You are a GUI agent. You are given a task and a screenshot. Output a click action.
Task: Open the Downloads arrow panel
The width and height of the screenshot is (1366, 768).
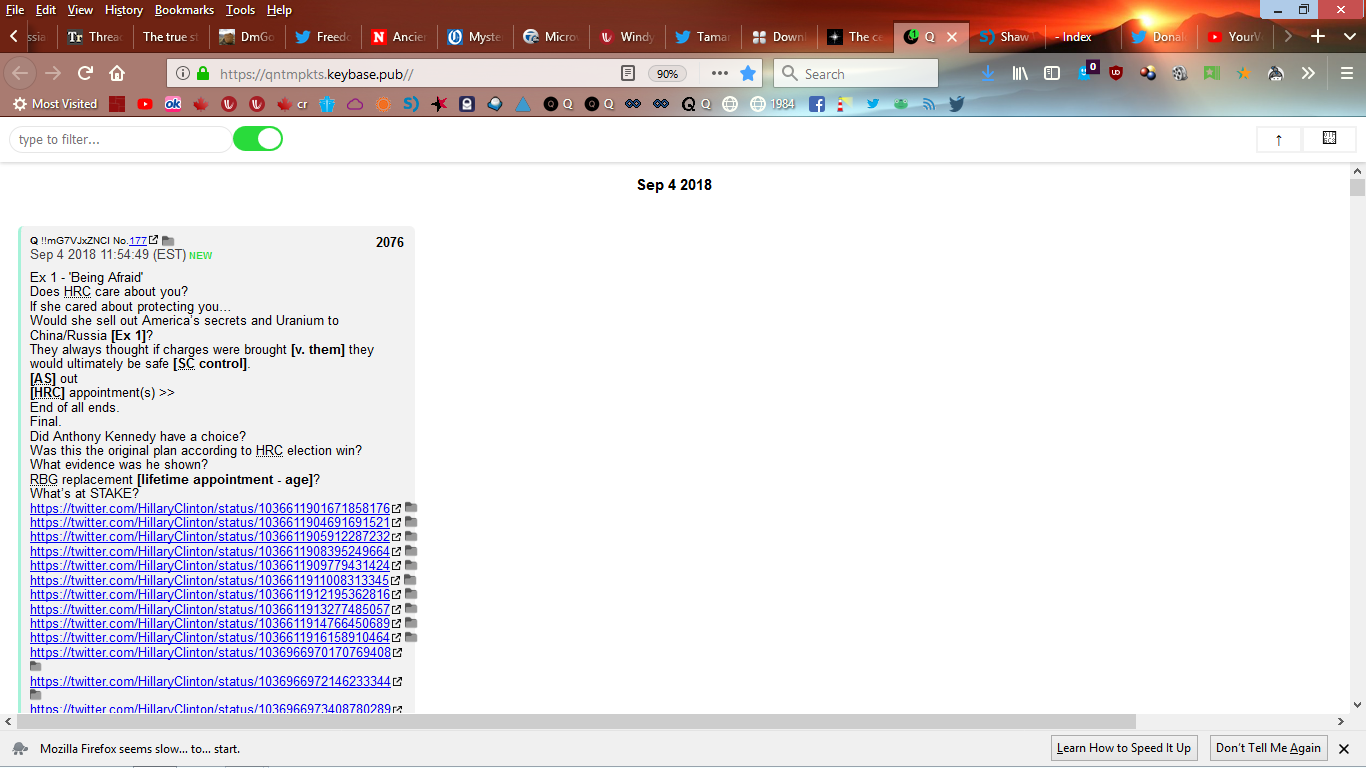(988, 73)
